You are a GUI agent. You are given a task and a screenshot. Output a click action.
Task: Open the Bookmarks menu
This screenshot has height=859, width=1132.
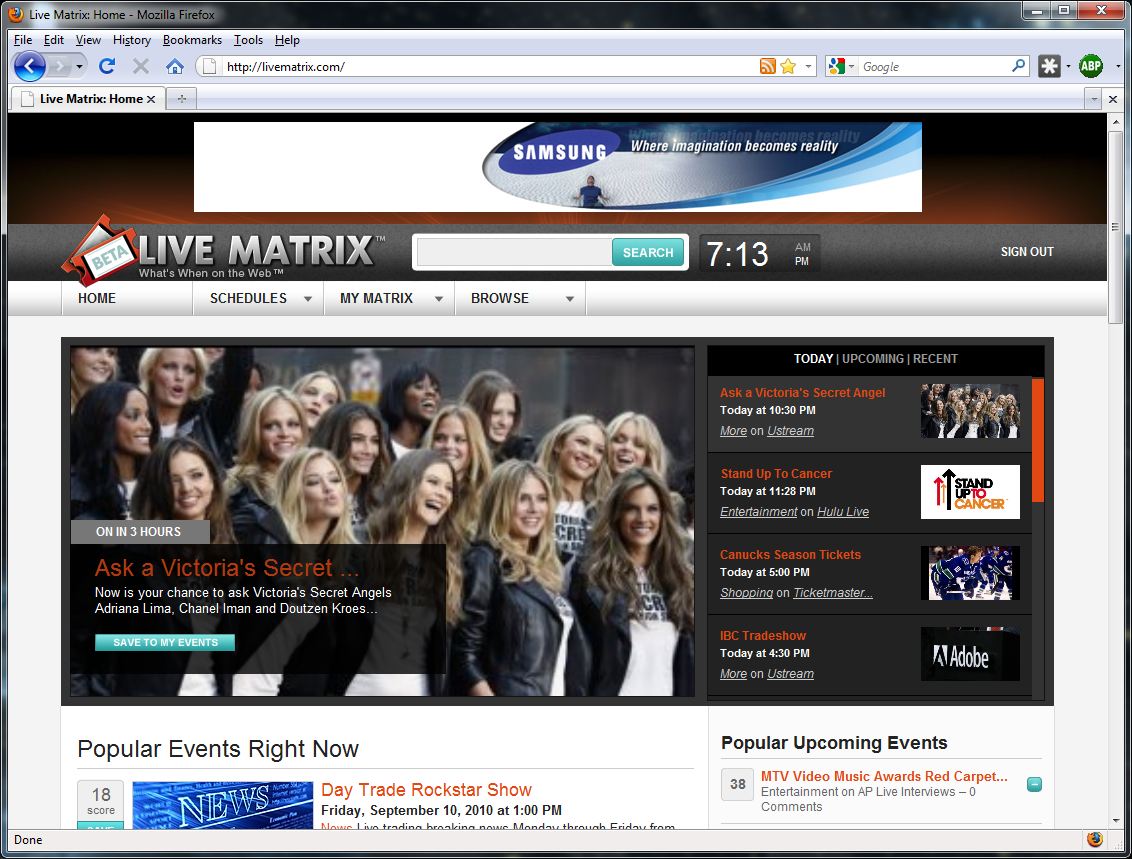tap(192, 40)
